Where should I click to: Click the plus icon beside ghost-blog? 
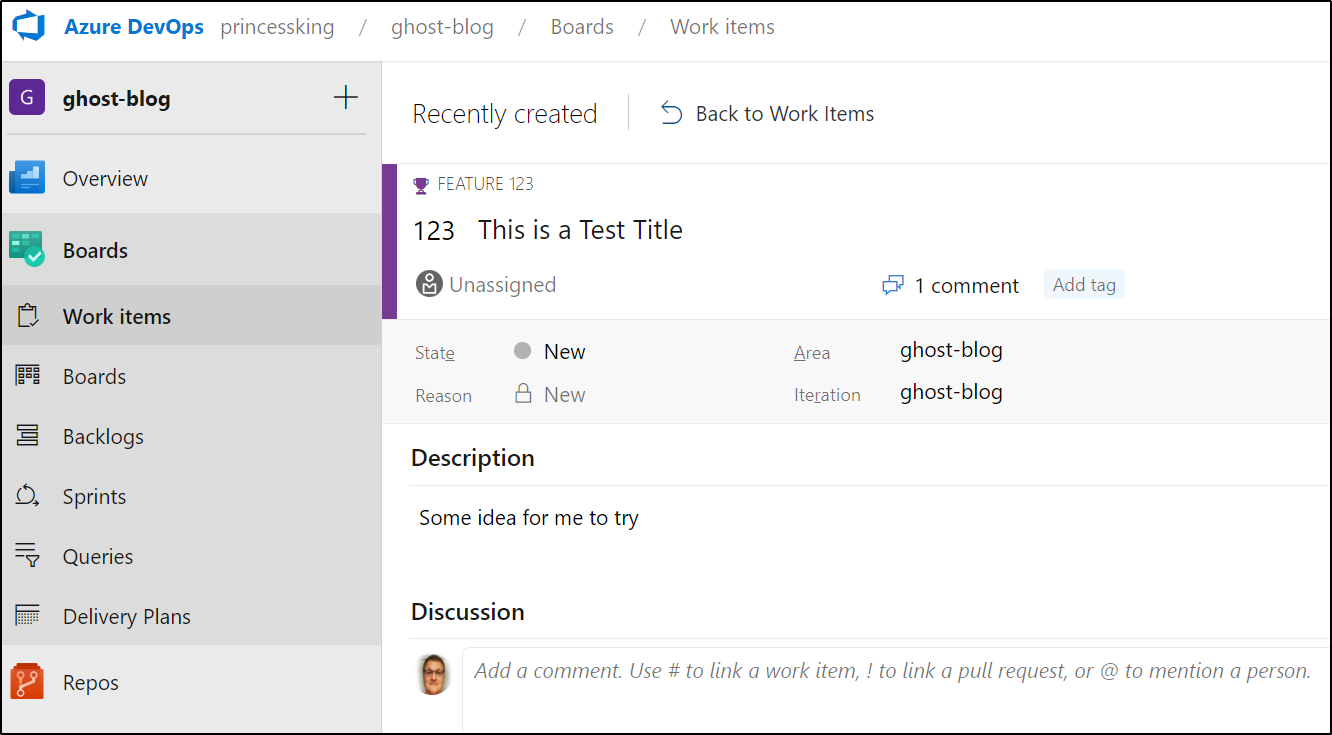click(x=345, y=97)
